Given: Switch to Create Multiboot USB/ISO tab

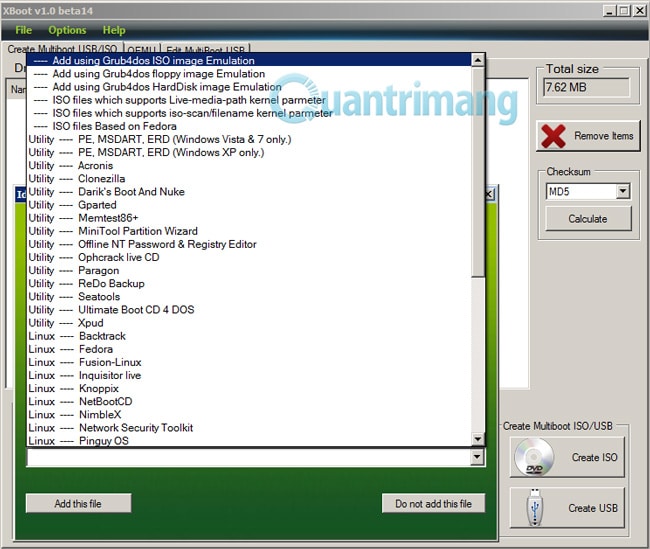Looking at the screenshot, I should pyautogui.click(x=62, y=49).
